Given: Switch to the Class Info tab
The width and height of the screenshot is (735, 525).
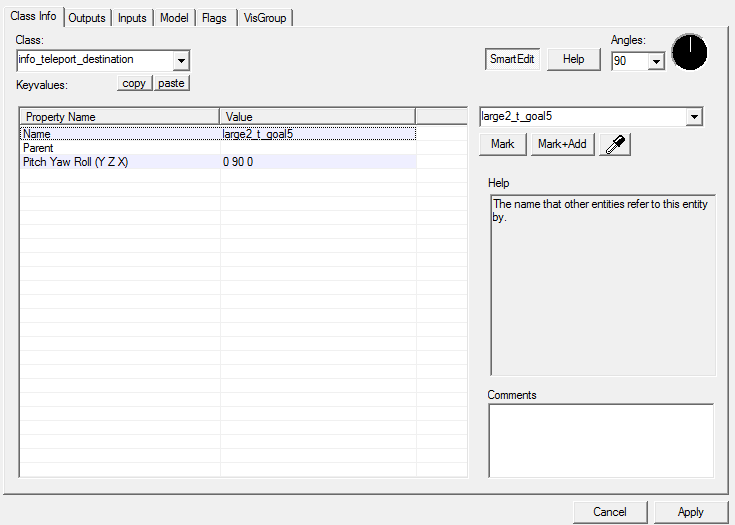Looking at the screenshot, I should 33,16.
